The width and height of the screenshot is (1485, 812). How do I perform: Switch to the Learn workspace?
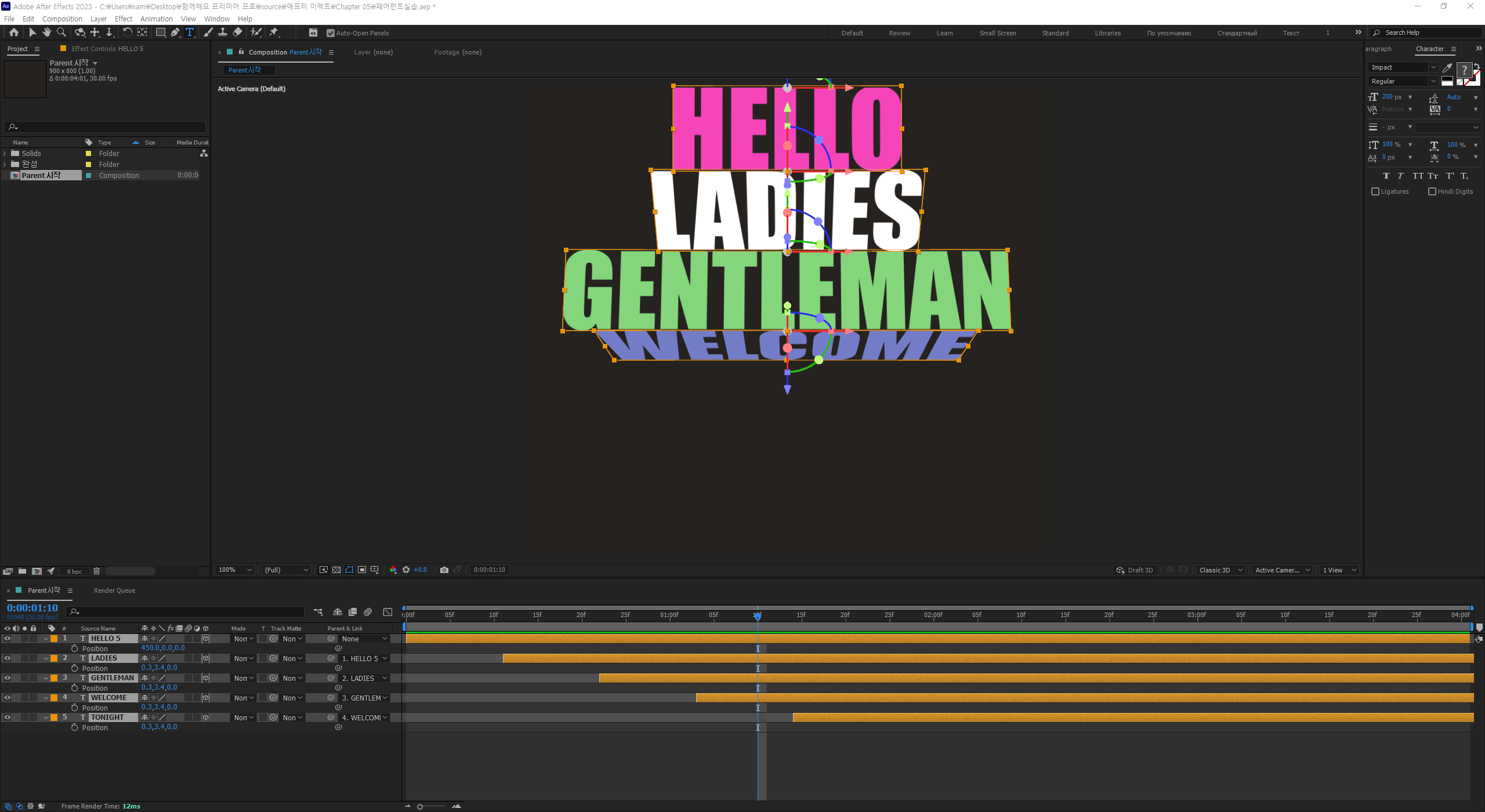pyautogui.click(x=944, y=33)
